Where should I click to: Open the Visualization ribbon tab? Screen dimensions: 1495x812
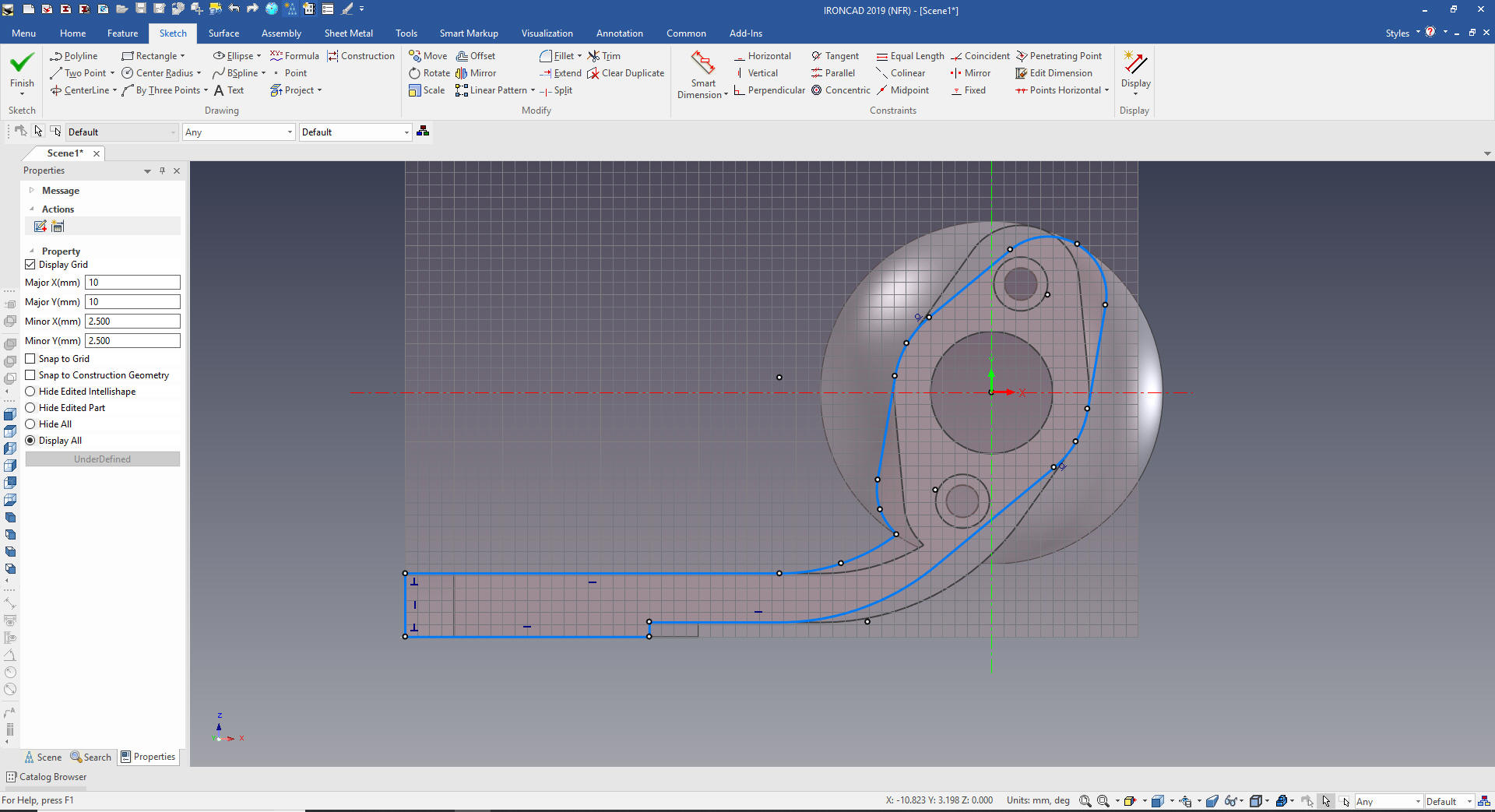[x=547, y=33]
